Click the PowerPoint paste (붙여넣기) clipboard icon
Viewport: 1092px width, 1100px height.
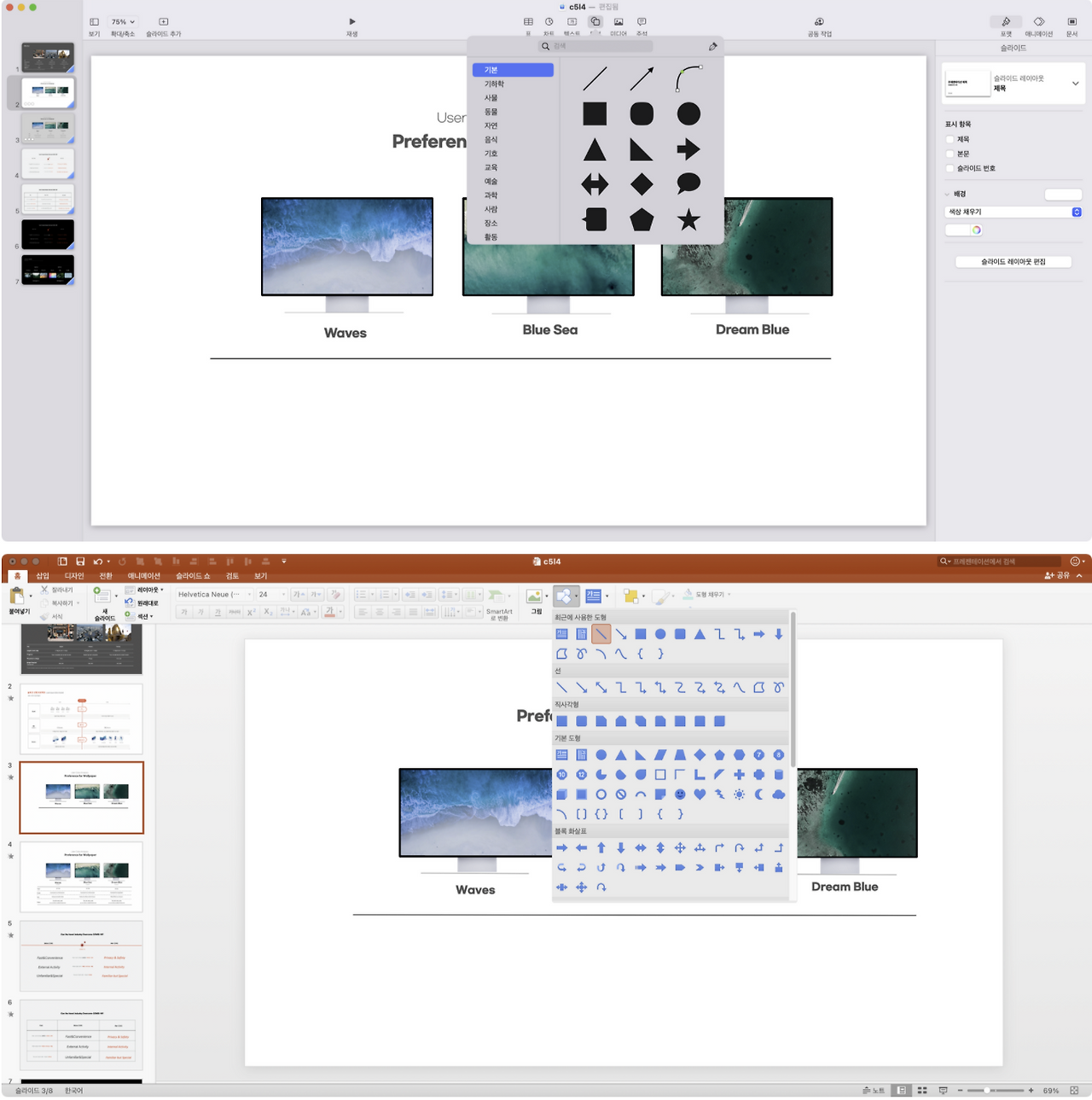[17, 597]
